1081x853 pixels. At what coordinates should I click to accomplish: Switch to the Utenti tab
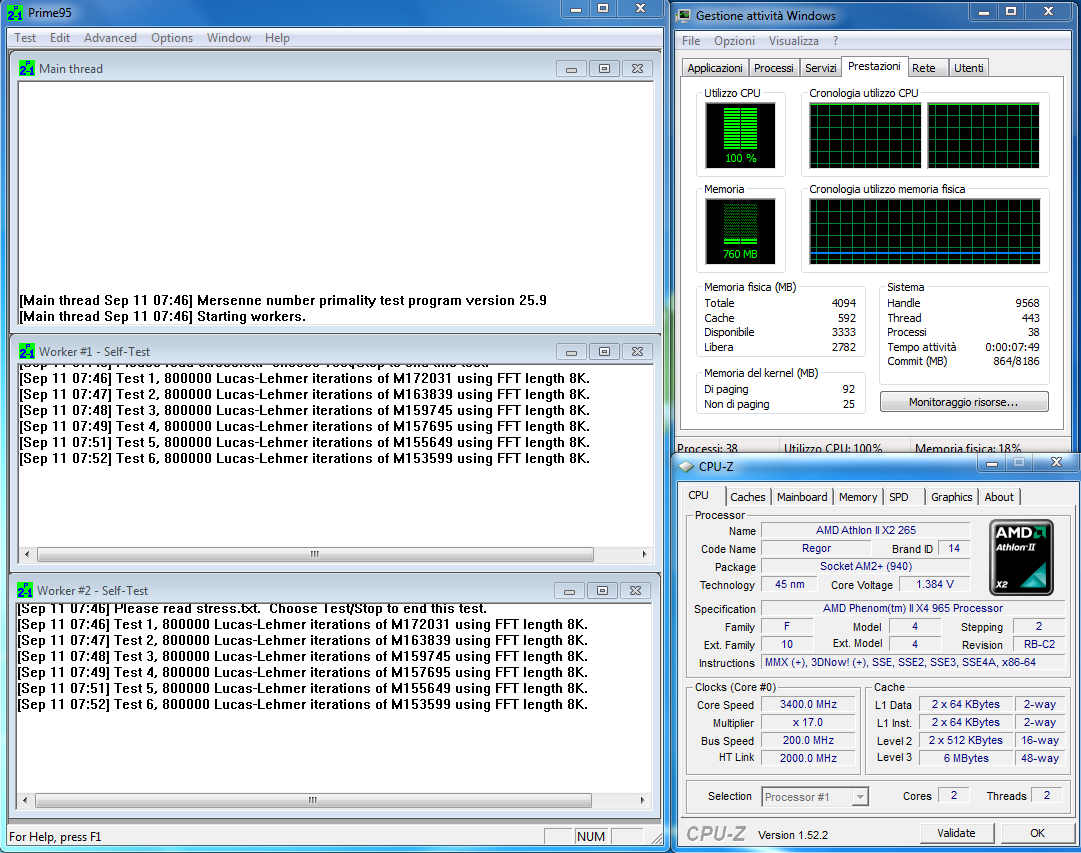969,68
